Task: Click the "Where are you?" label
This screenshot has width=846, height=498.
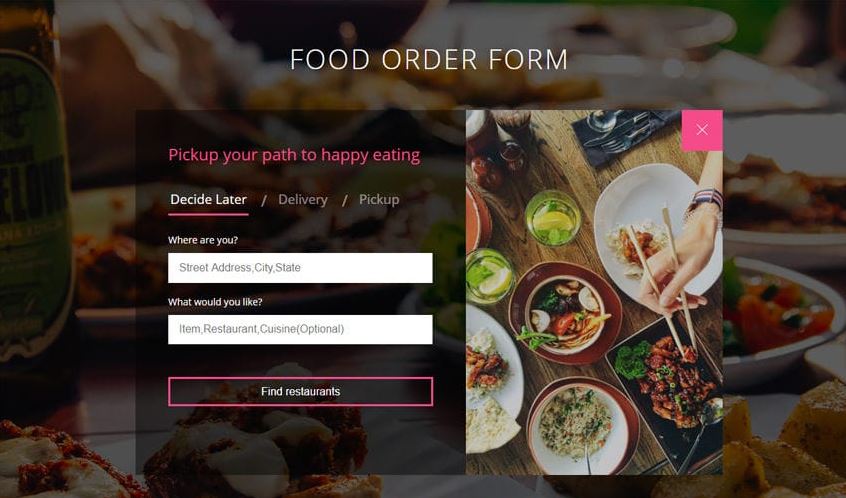Action: click(203, 240)
